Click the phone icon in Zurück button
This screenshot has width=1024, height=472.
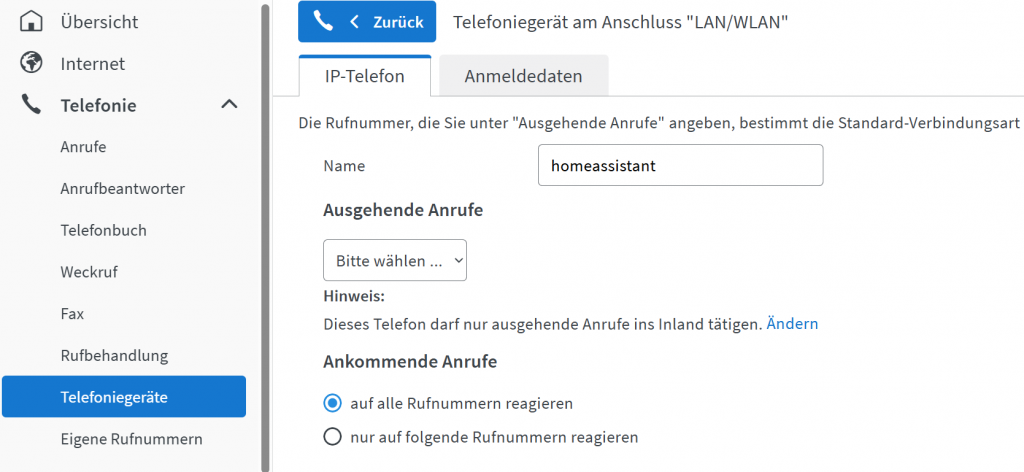tap(323, 22)
